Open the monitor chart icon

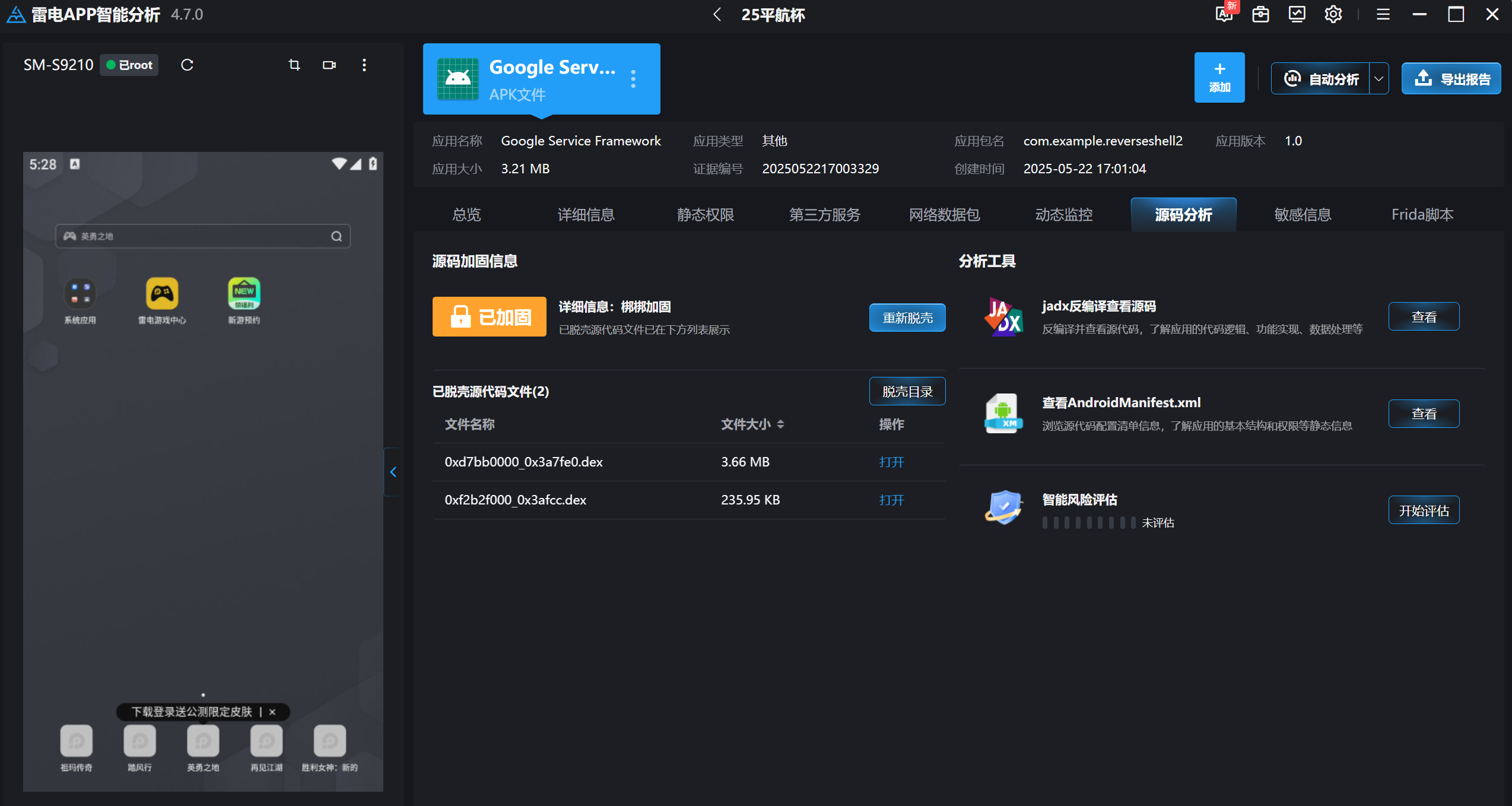(x=1297, y=14)
